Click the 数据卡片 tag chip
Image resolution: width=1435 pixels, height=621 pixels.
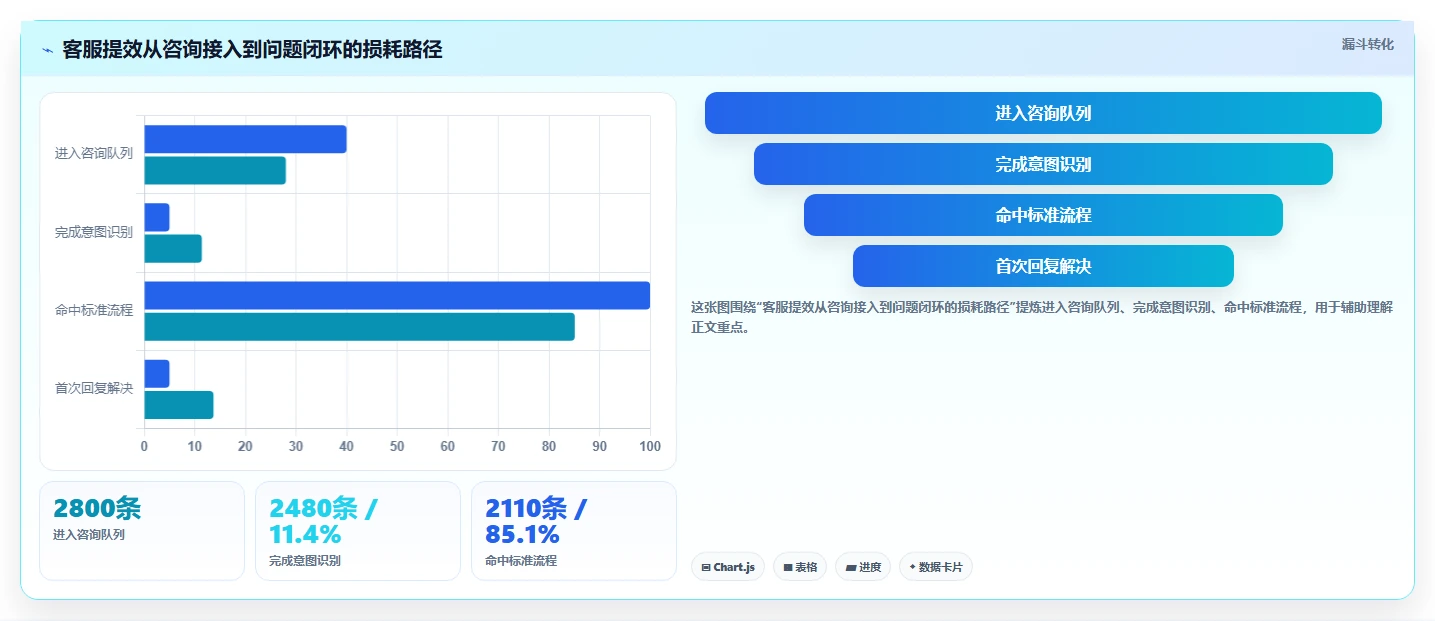936,567
